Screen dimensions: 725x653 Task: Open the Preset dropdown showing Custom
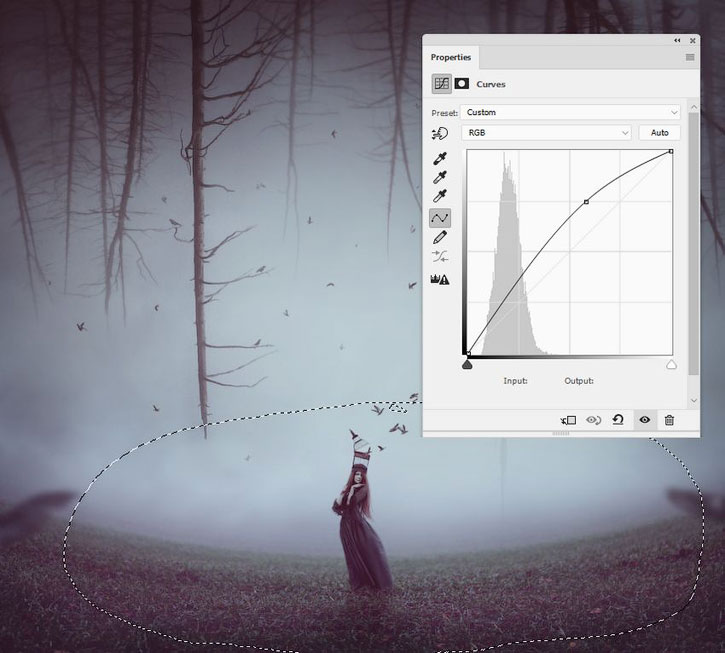tap(571, 112)
